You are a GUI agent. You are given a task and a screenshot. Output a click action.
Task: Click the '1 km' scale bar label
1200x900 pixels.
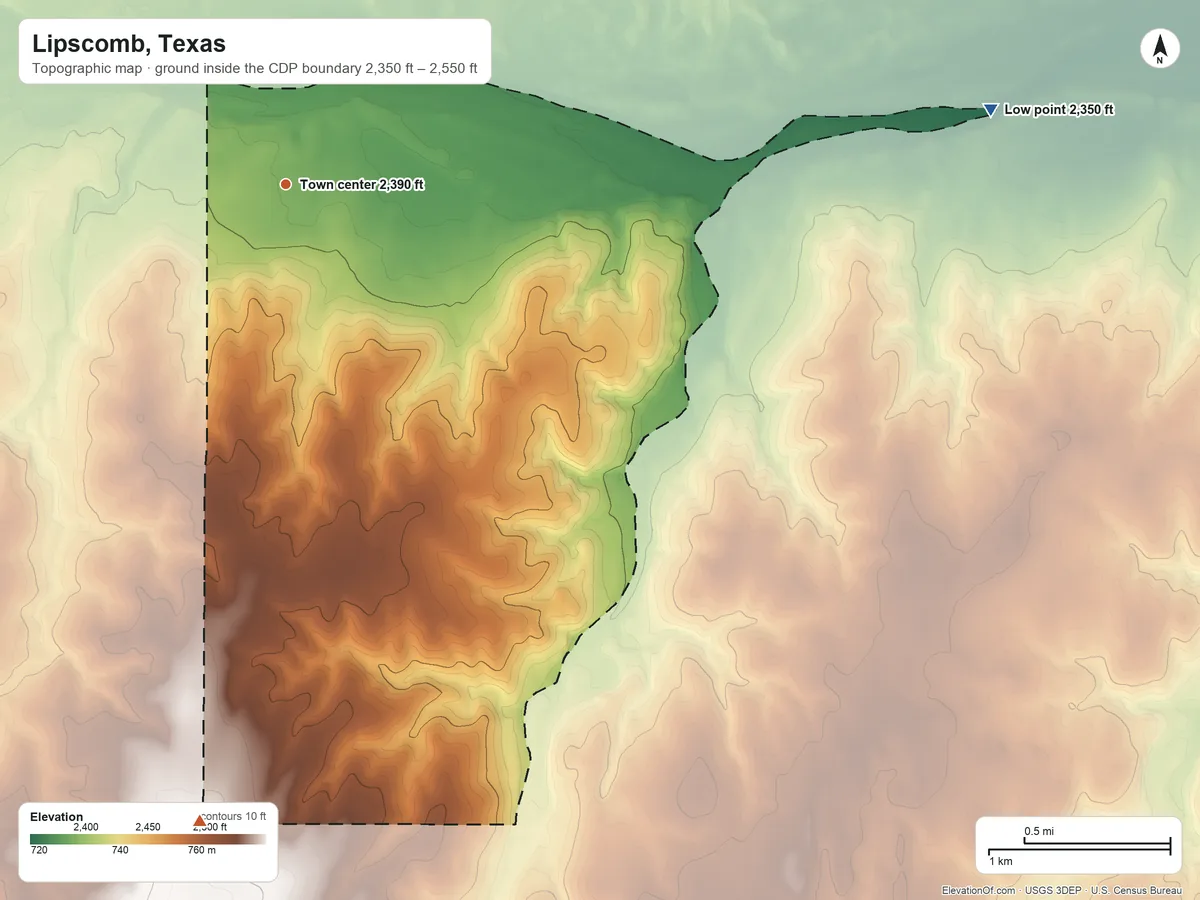point(1001,861)
